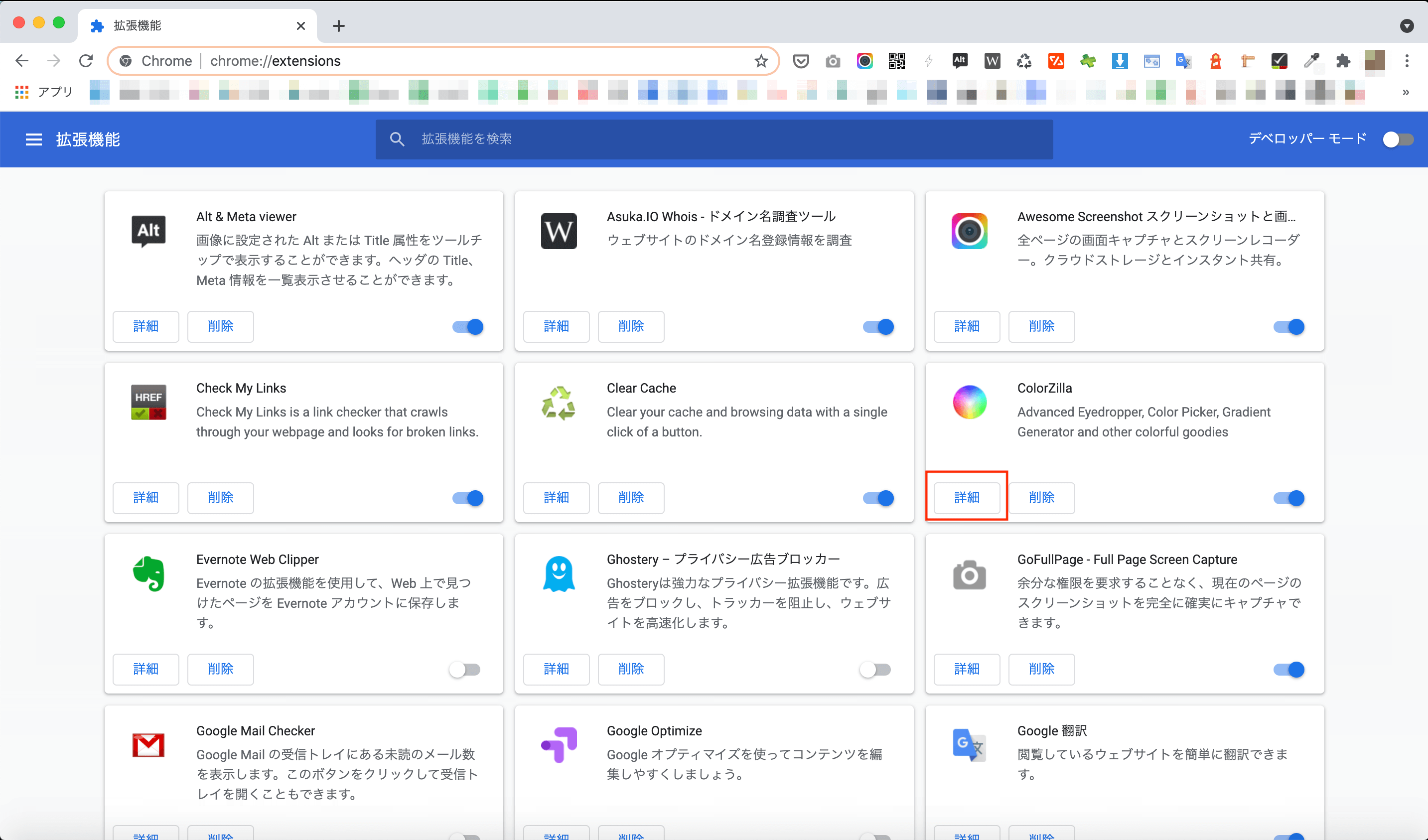Click the GoFullPage camera card icon

click(970, 575)
